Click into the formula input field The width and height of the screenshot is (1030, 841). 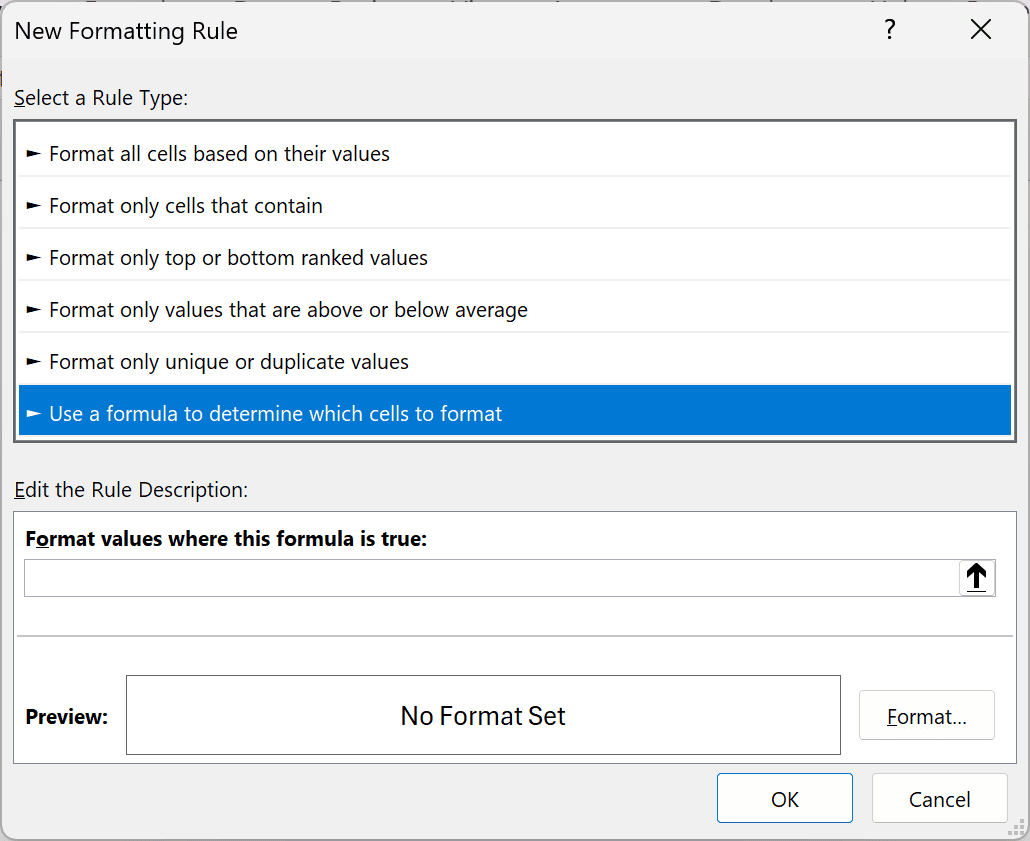pyautogui.click(x=491, y=578)
